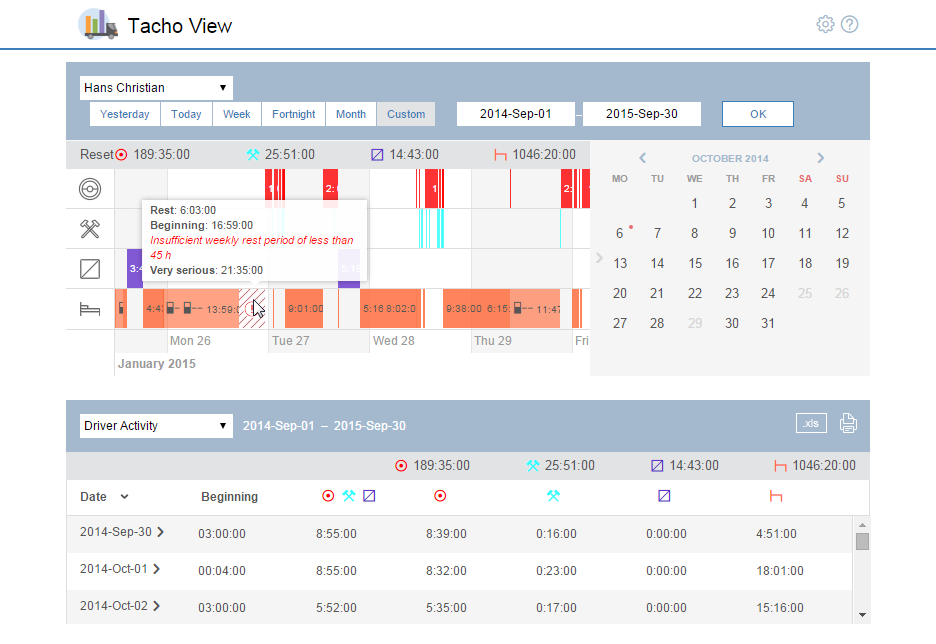The image size is (936, 644).
Task: Open settings gear icon
Action: click(x=825, y=24)
